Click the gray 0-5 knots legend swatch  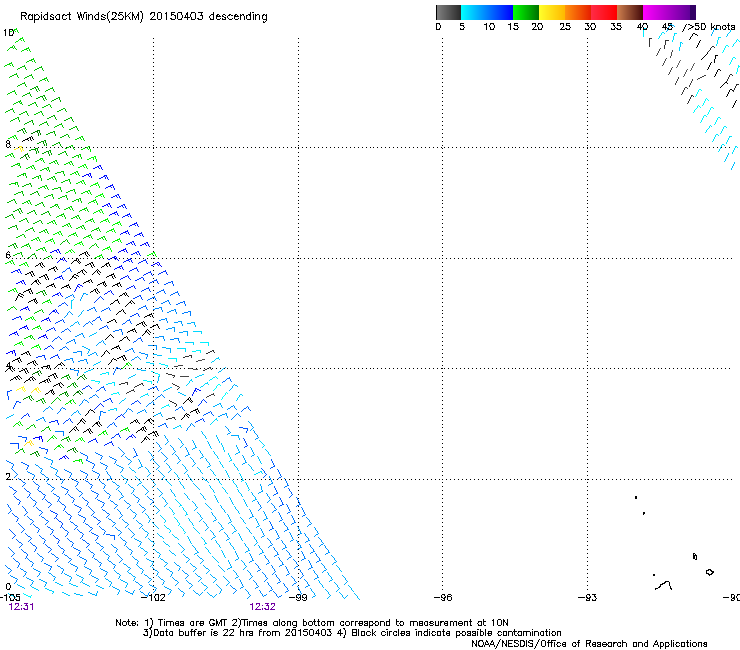pyautogui.click(x=448, y=12)
